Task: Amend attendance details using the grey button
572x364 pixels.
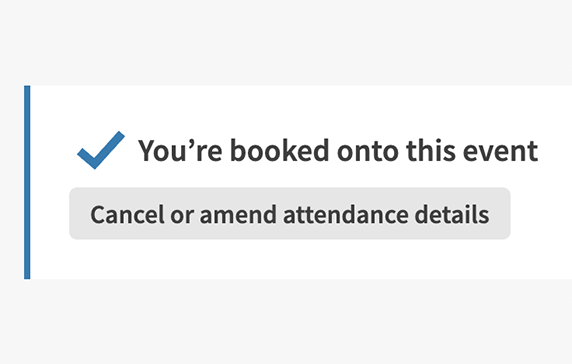Action: coord(290,214)
